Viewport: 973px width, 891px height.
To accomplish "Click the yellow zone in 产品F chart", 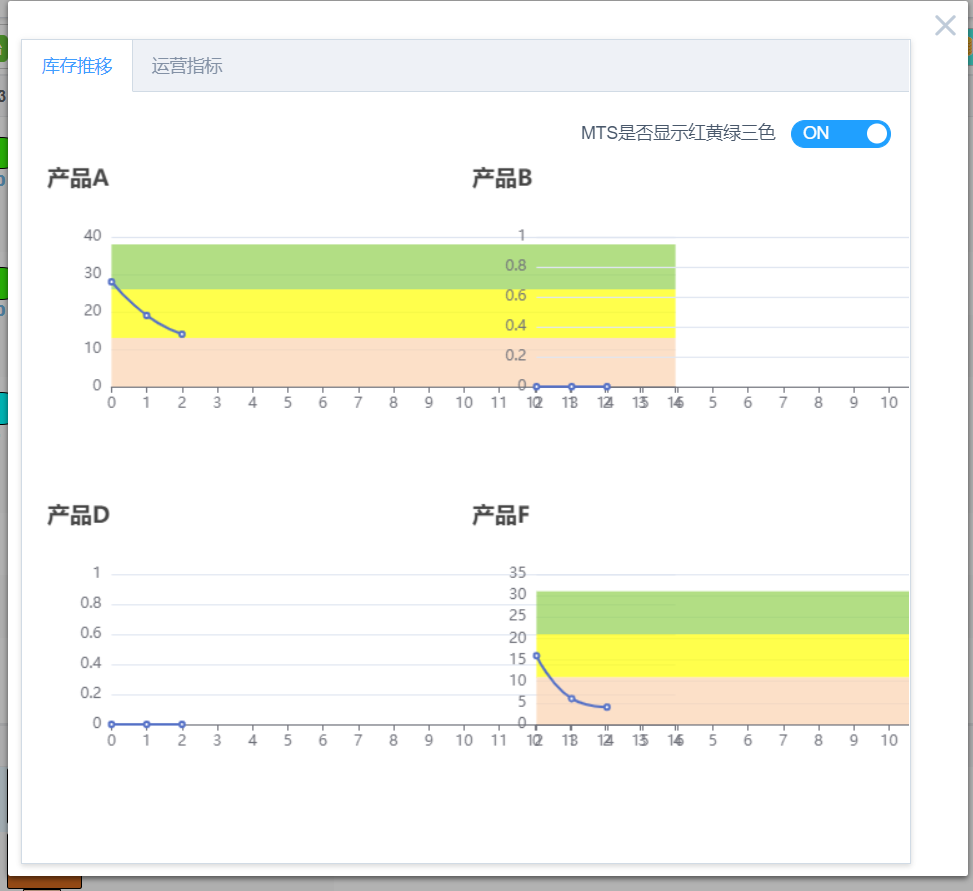I will [x=723, y=655].
